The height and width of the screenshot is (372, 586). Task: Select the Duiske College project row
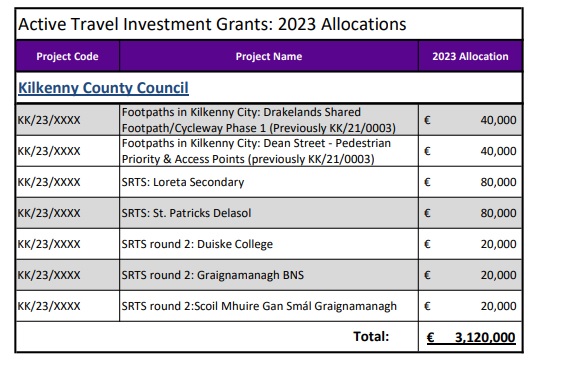(269, 244)
